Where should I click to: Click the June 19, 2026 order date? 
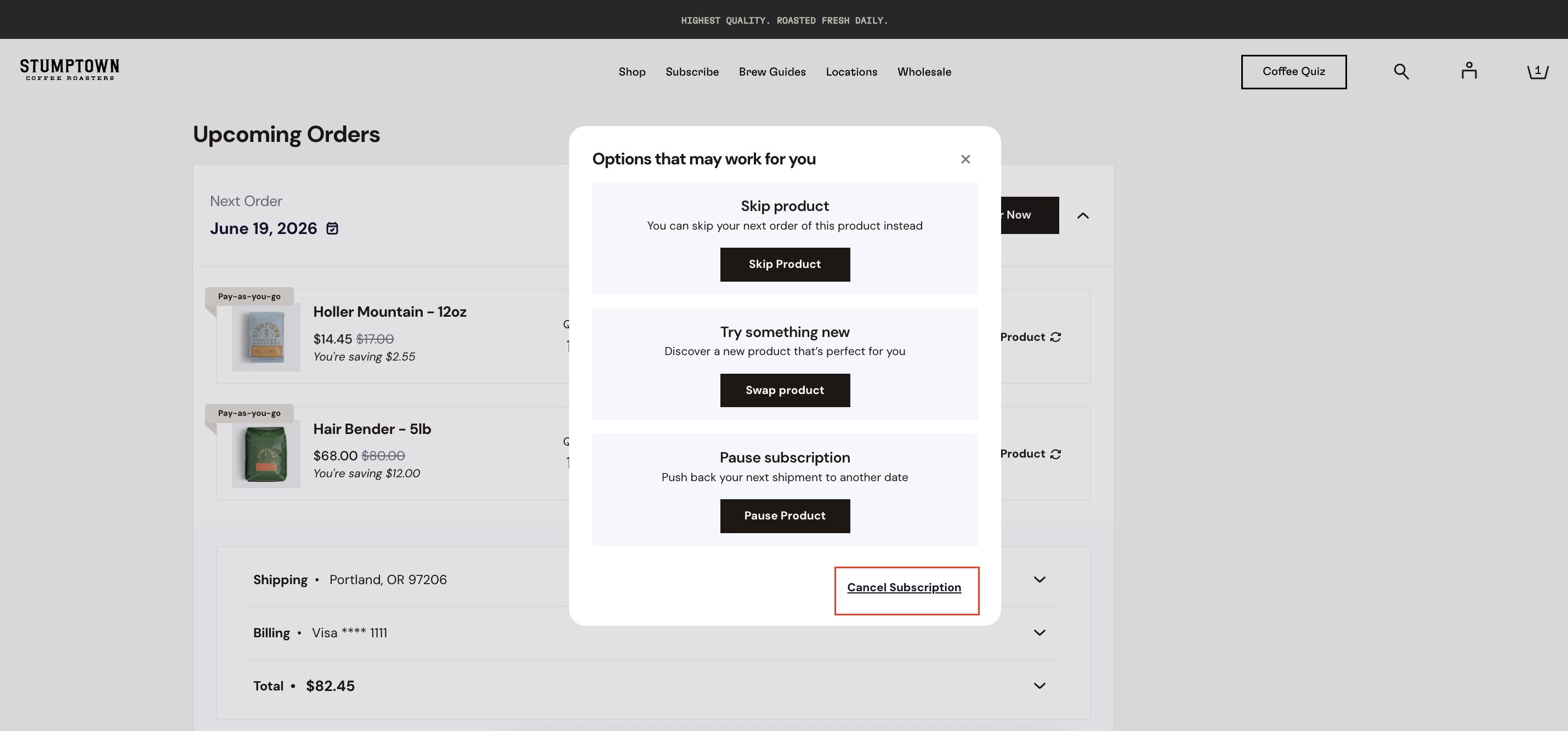coord(264,229)
